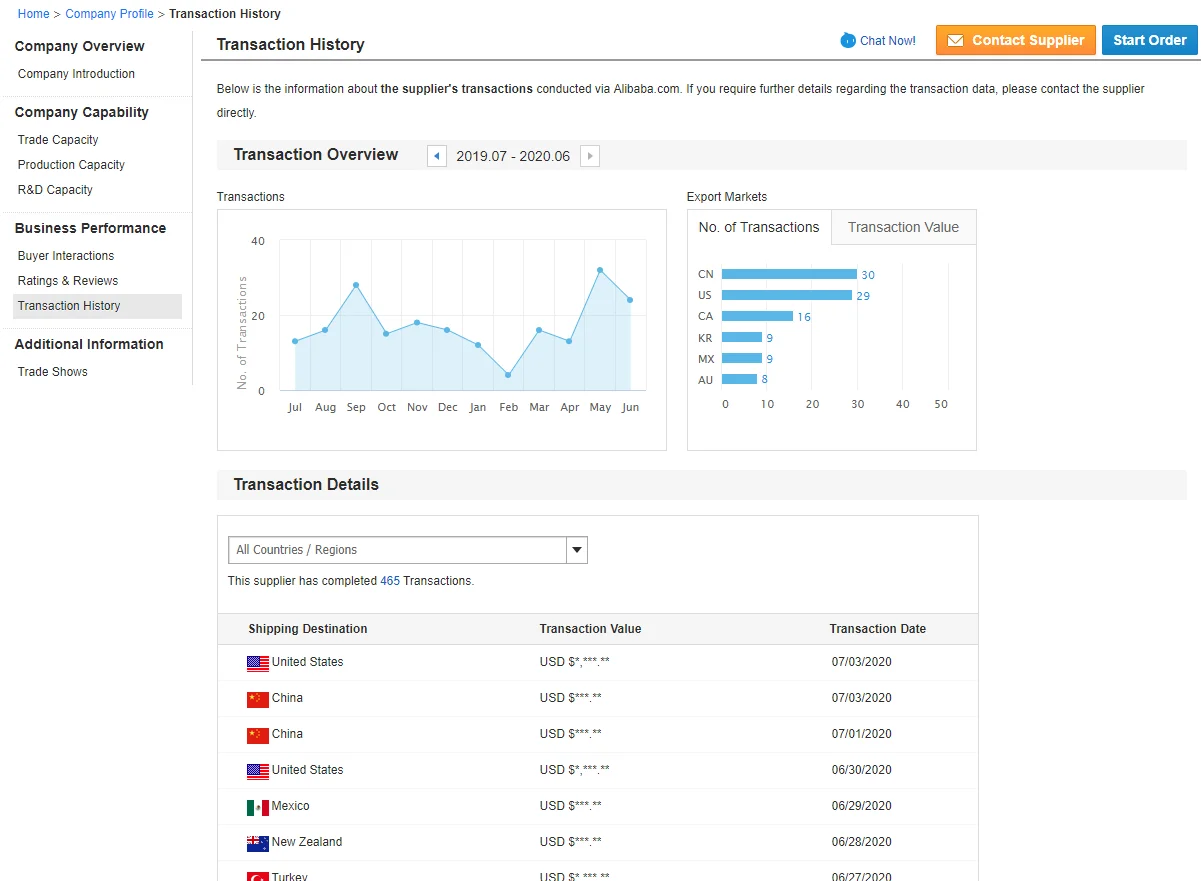Open Trade Shows sidebar link

(x=53, y=372)
